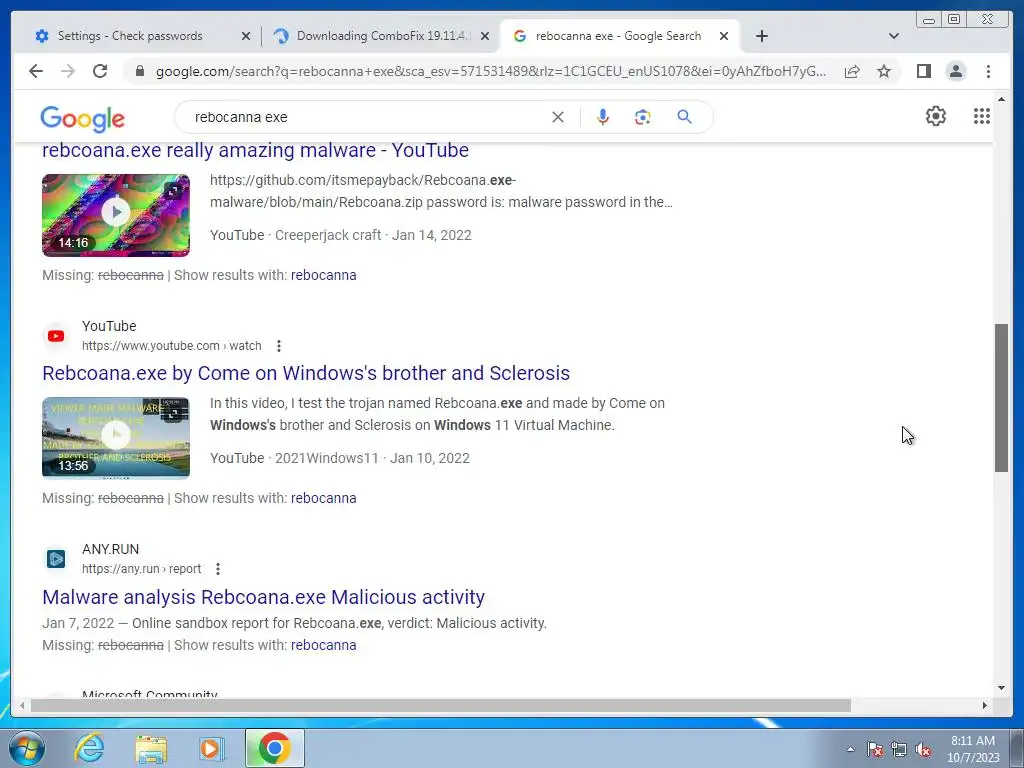The image size is (1024, 768).
Task: Open network tray icon
Action: 899,749
